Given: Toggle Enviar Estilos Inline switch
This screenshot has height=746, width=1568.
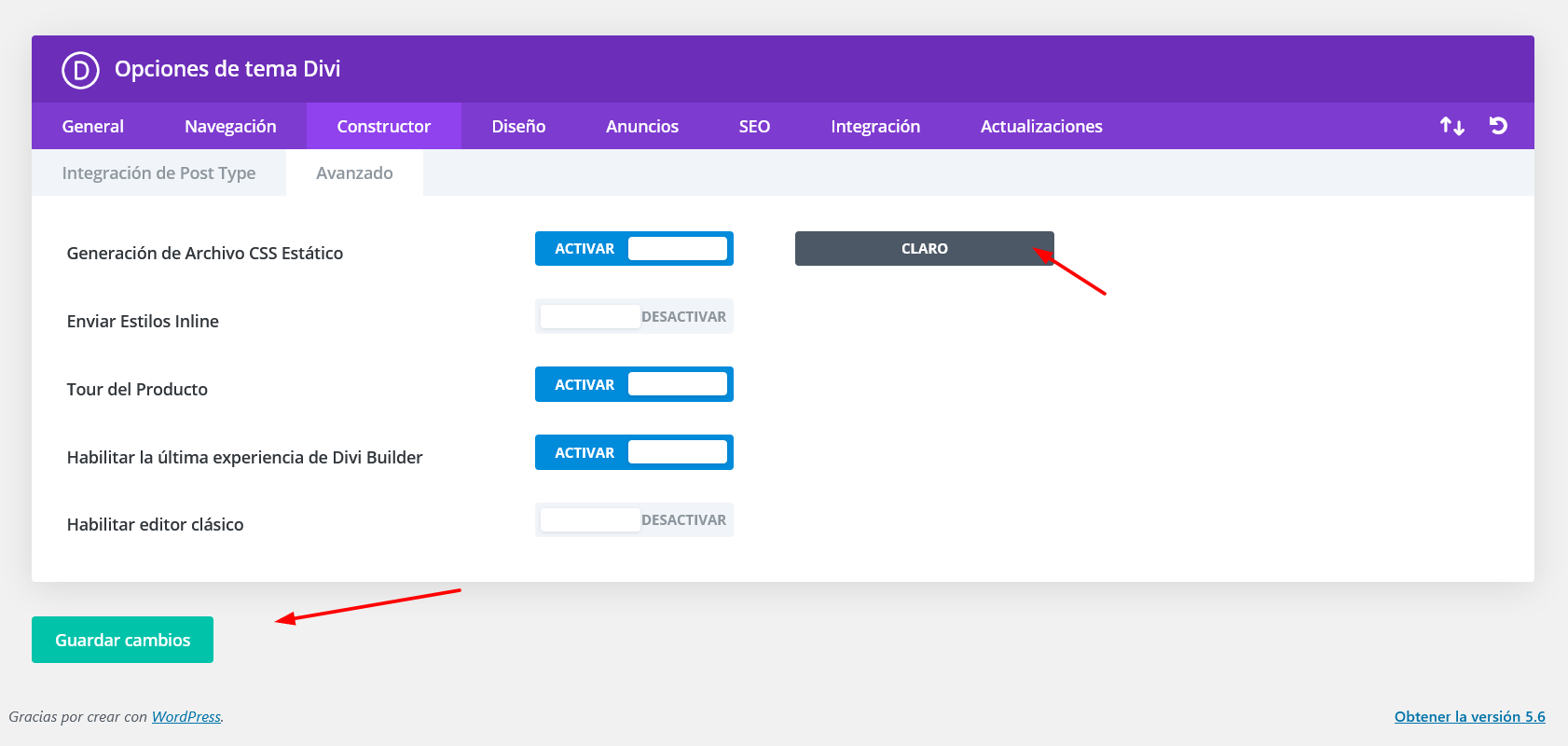Looking at the screenshot, I should pos(634,317).
